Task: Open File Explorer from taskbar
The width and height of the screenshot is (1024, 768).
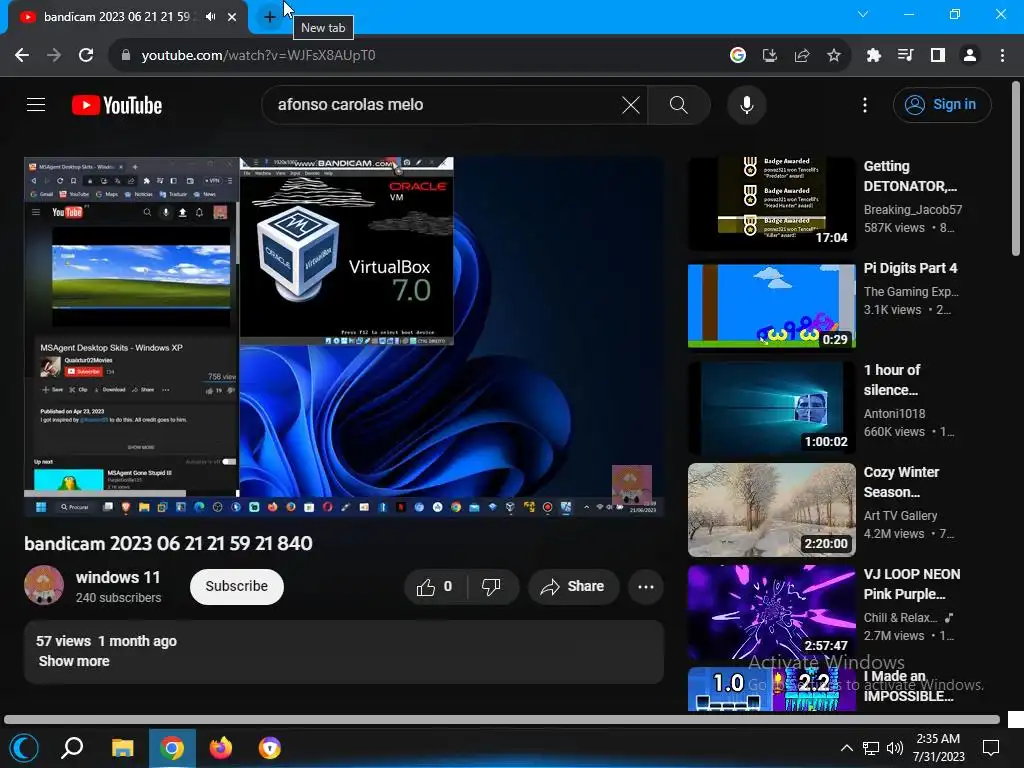Action: click(122, 748)
